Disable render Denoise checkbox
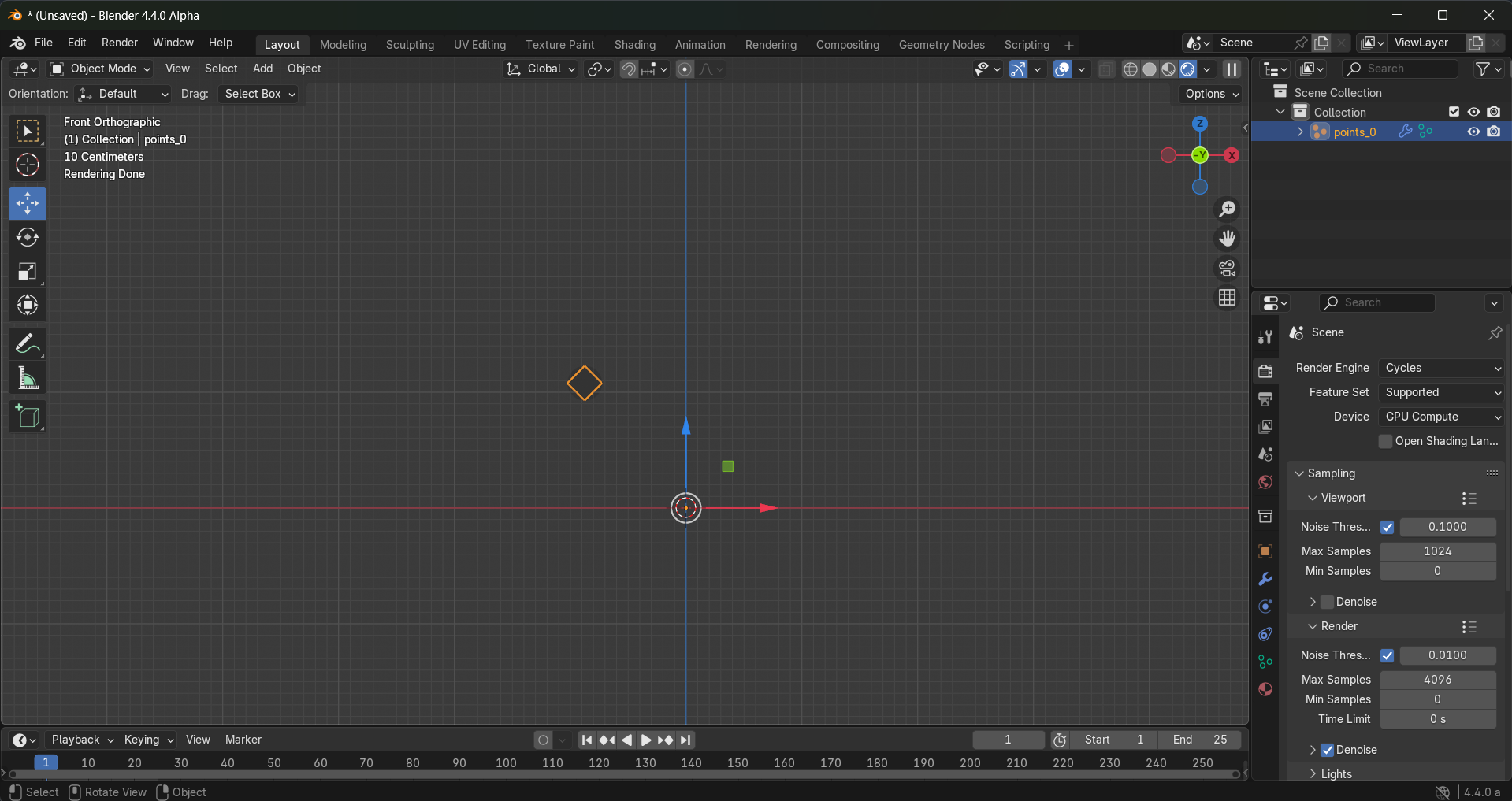Image resolution: width=1512 pixels, height=801 pixels. 1328,750
